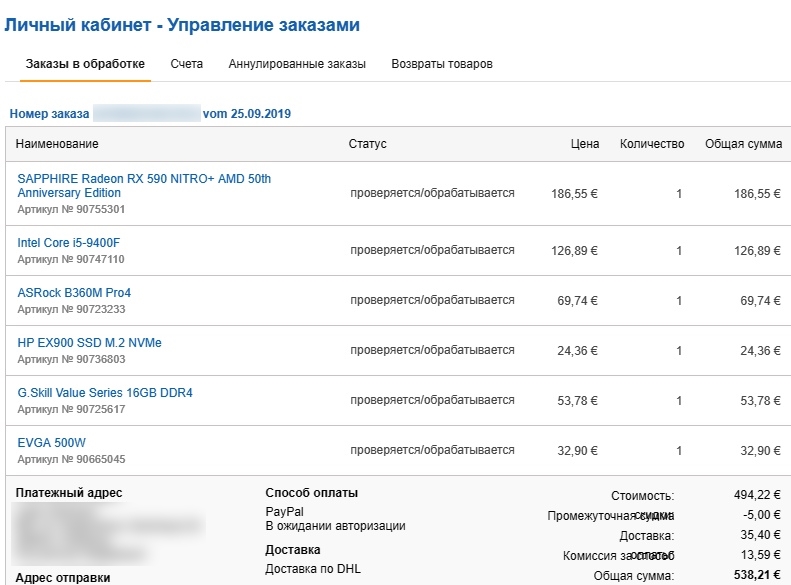
Task: Click the status text in the HP EX900 row
Action: coord(432,350)
